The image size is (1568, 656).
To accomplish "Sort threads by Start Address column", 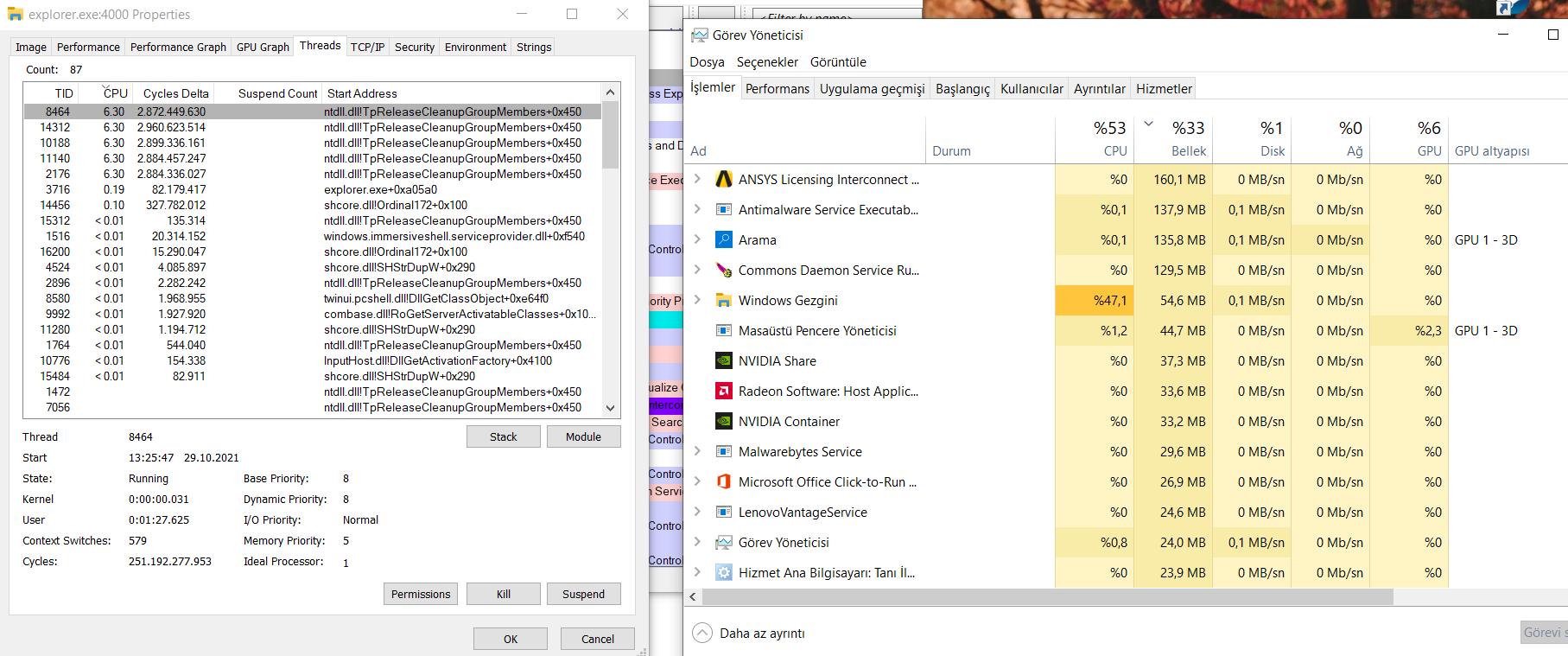I will (462, 93).
